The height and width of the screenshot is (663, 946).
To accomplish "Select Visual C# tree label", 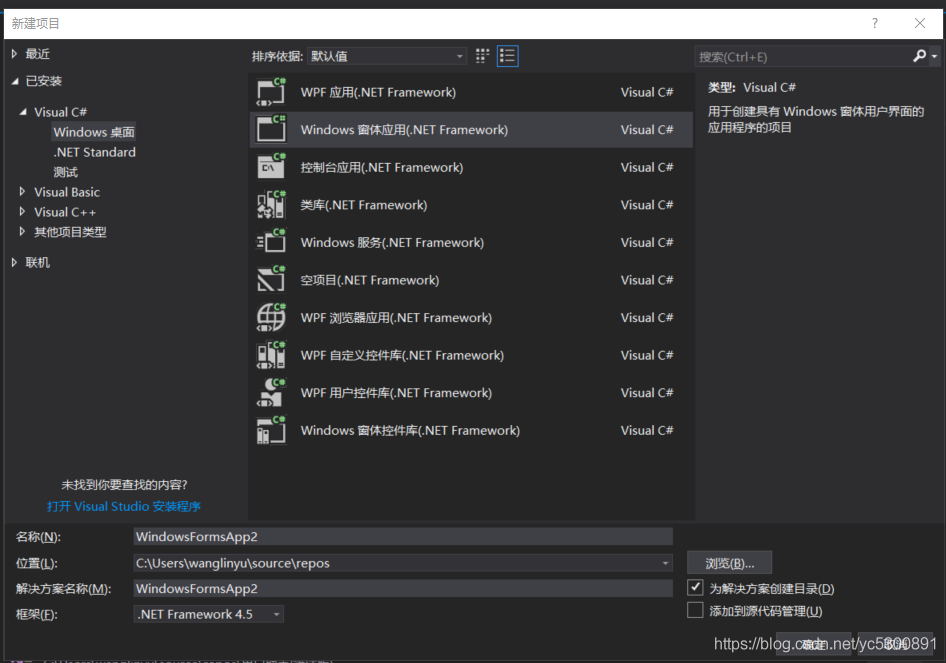I will tap(60, 112).
